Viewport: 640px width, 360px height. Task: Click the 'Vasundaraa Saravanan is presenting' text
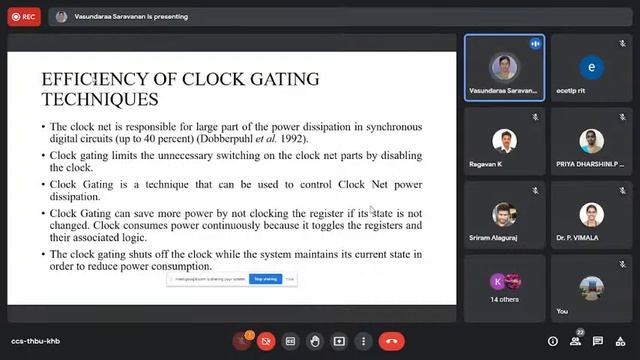131,17
